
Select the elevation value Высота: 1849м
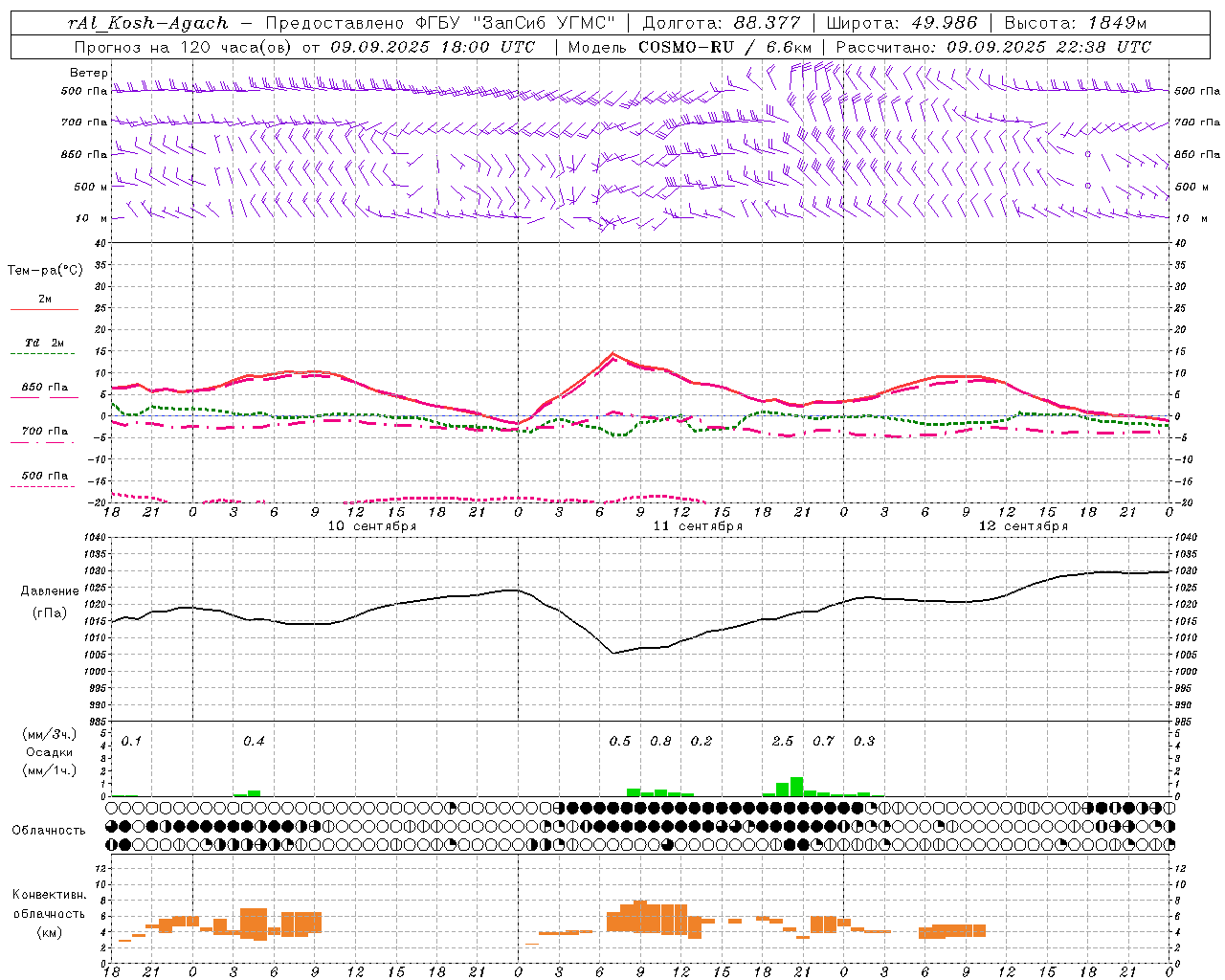pyautogui.click(x=1076, y=23)
